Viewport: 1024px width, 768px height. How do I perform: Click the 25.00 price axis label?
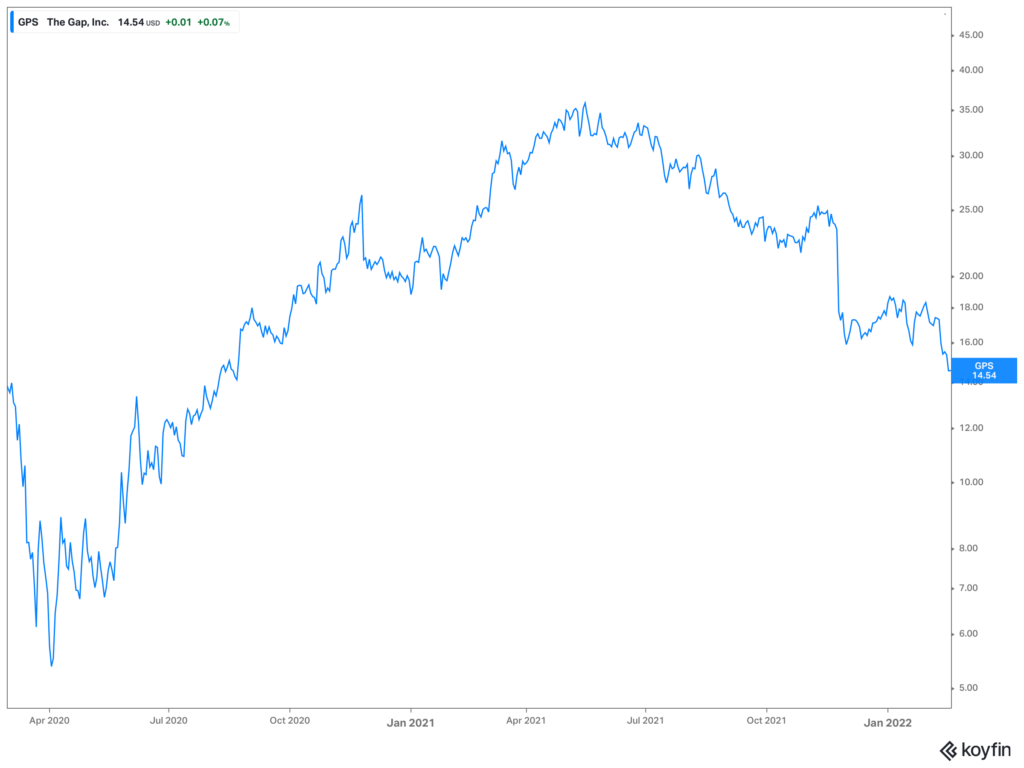(x=971, y=210)
